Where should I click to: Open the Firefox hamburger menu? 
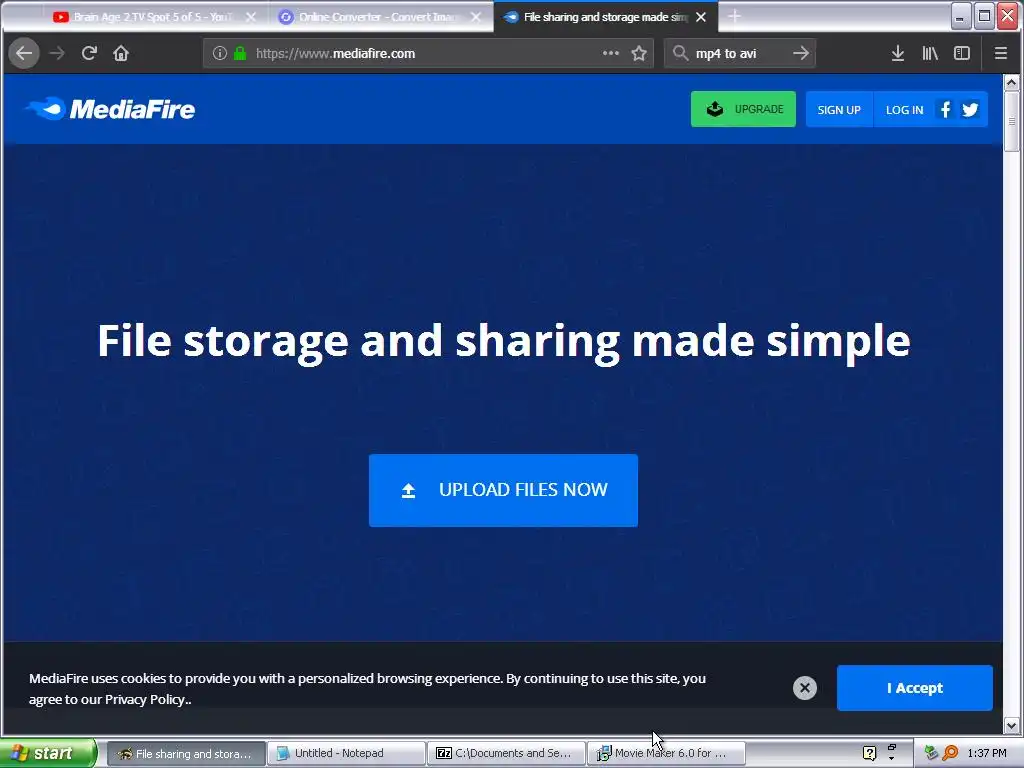pos(1000,54)
